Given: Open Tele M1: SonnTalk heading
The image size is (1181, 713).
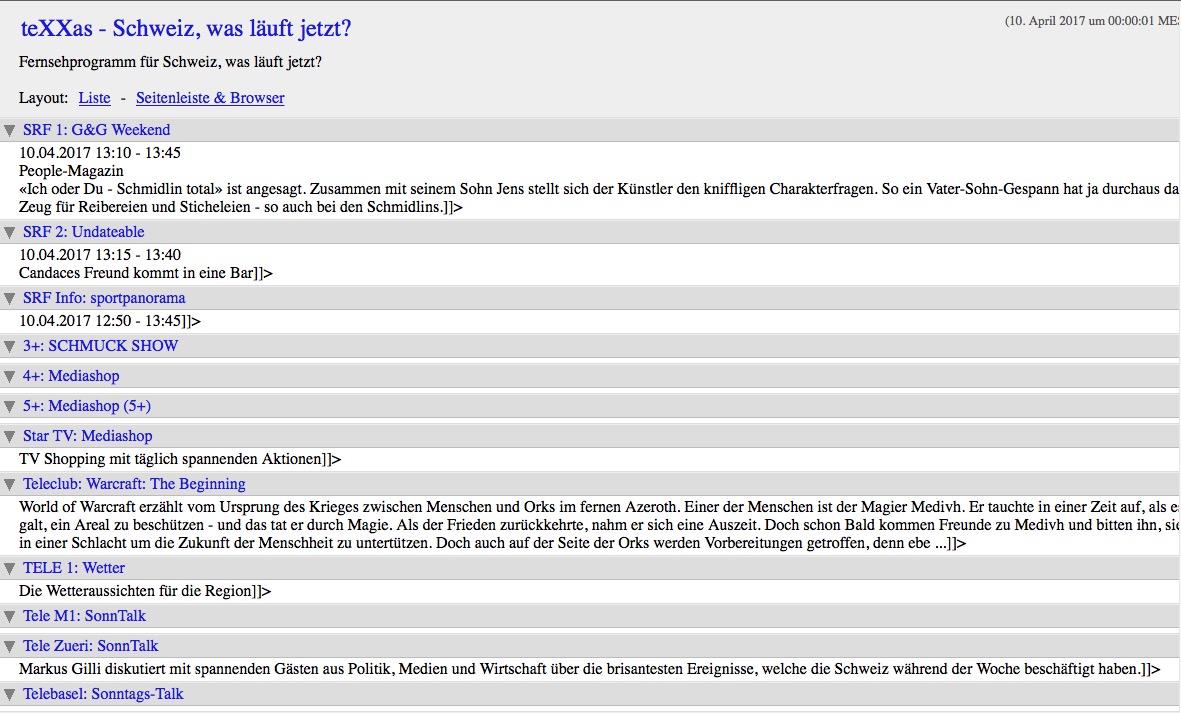Looking at the screenshot, I should point(84,616).
